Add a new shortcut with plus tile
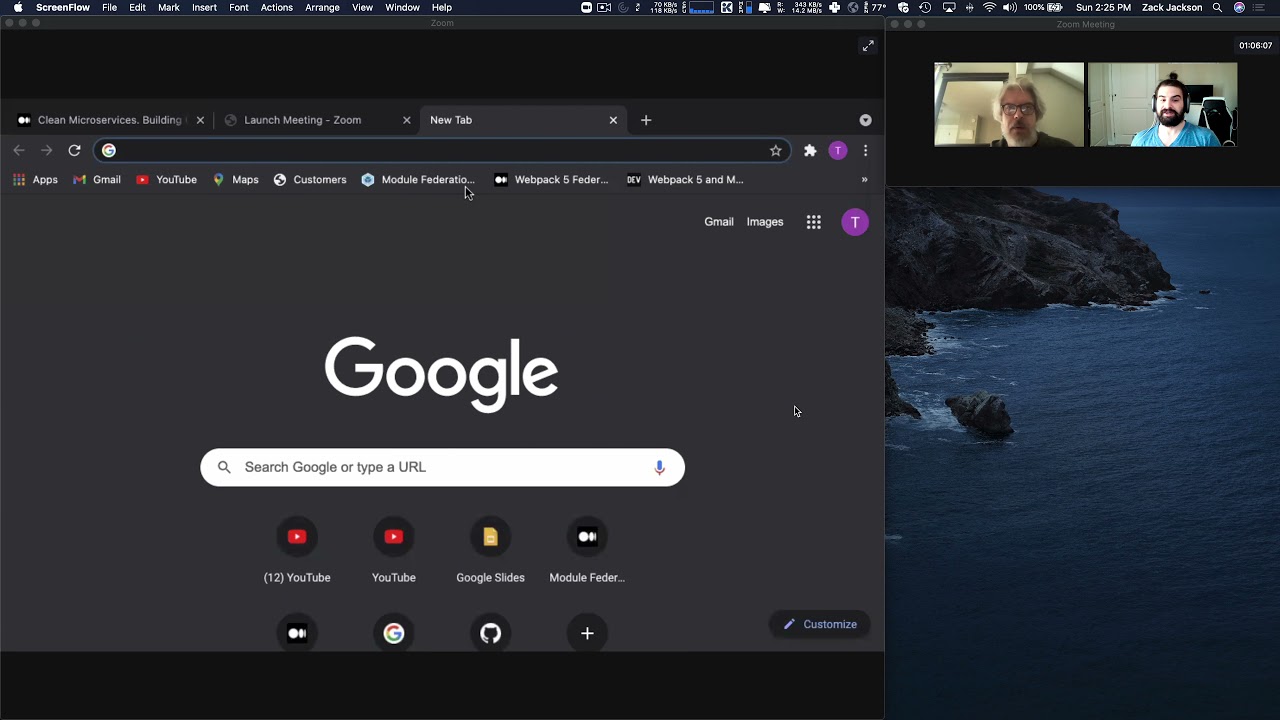 pos(587,633)
